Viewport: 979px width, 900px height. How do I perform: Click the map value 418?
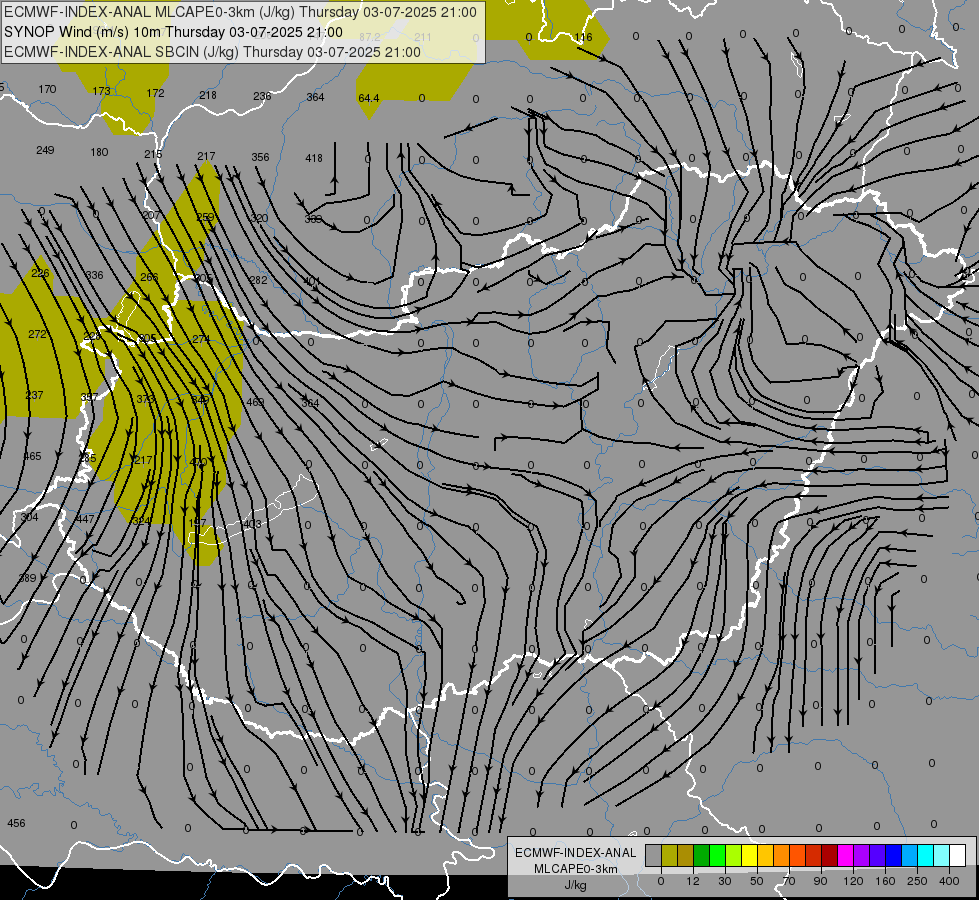[314, 158]
